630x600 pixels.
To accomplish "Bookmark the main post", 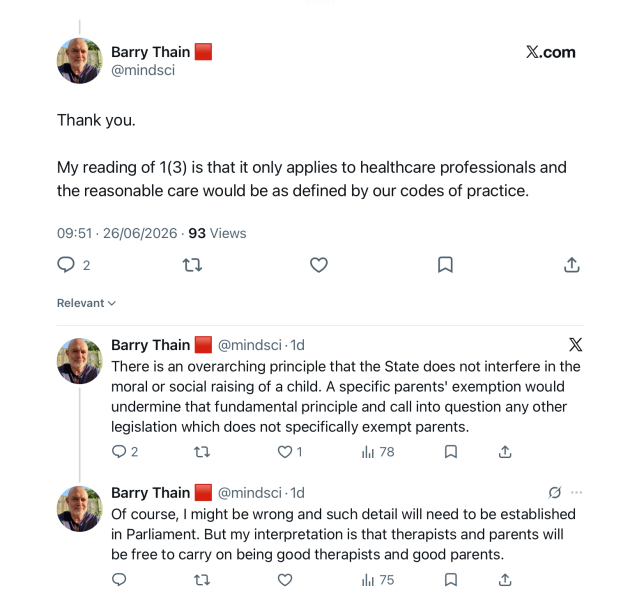I will [445, 265].
